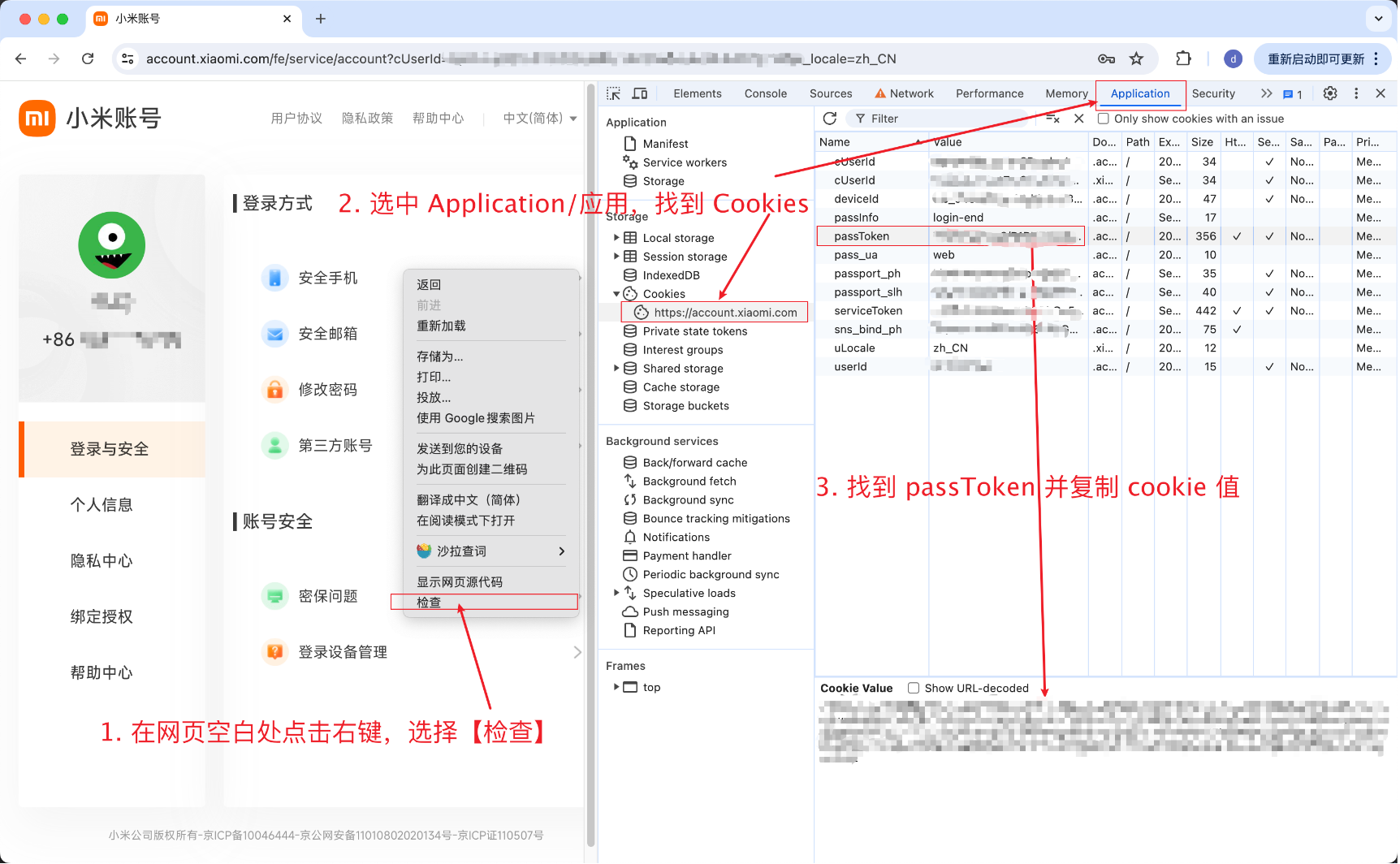The height and width of the screenshot is (864, 1400).
Task: Click the cookies Filter input field
Action: click(942, 119)
